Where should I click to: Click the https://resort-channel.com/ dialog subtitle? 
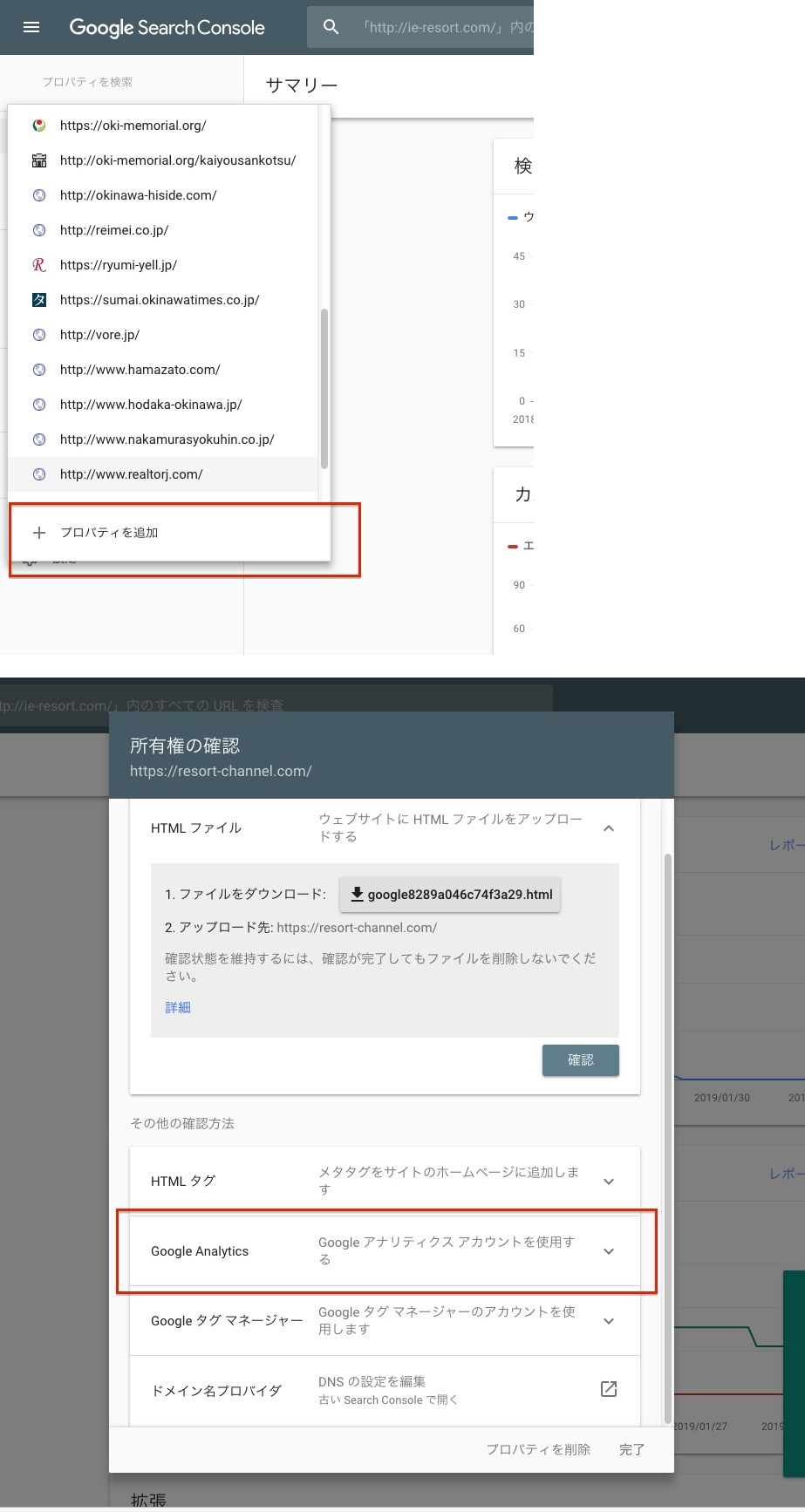point(221,771)
